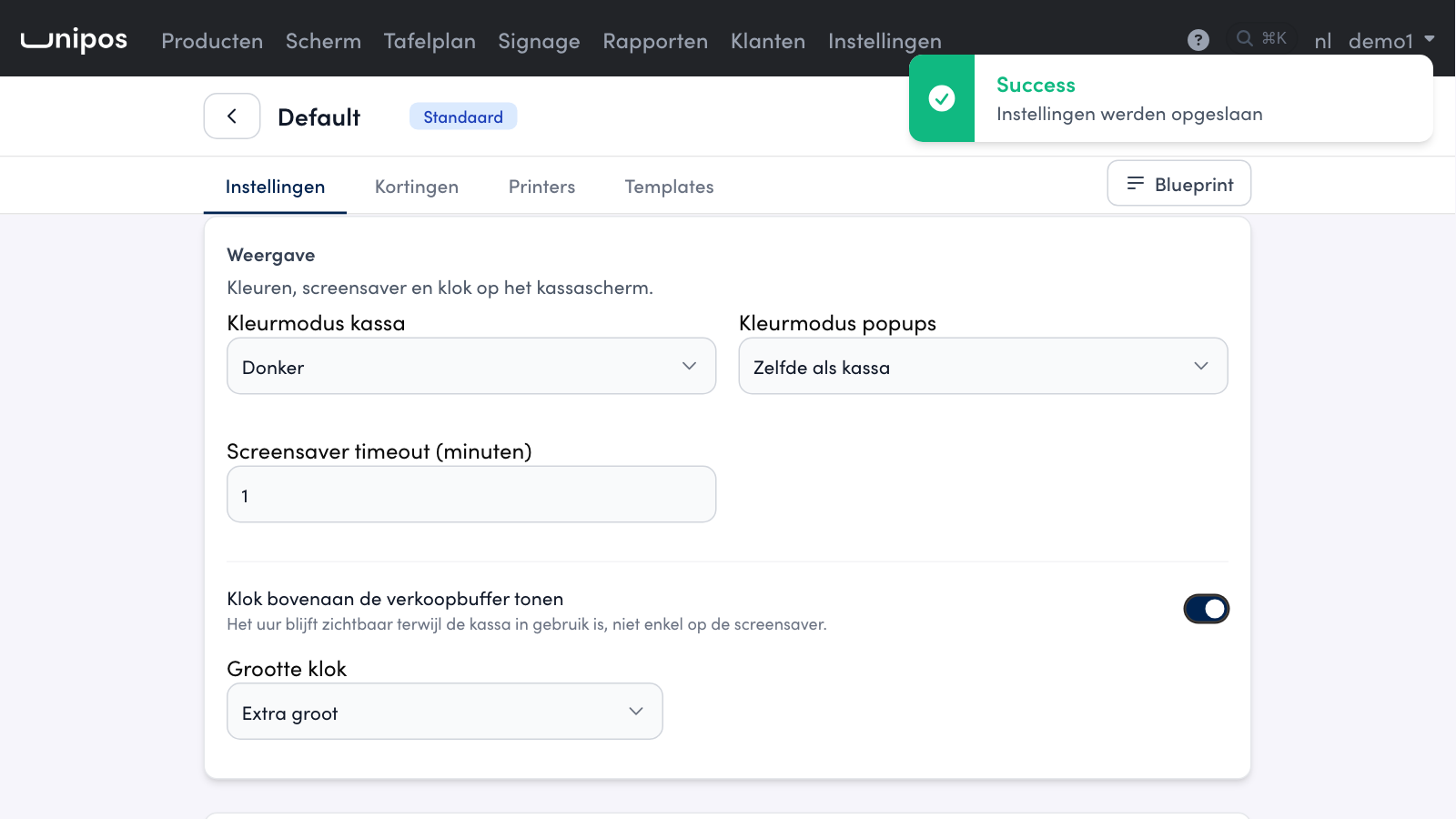
Task: Open the Kleurmodus kassa dropdown
Action: tap(471, 366)
